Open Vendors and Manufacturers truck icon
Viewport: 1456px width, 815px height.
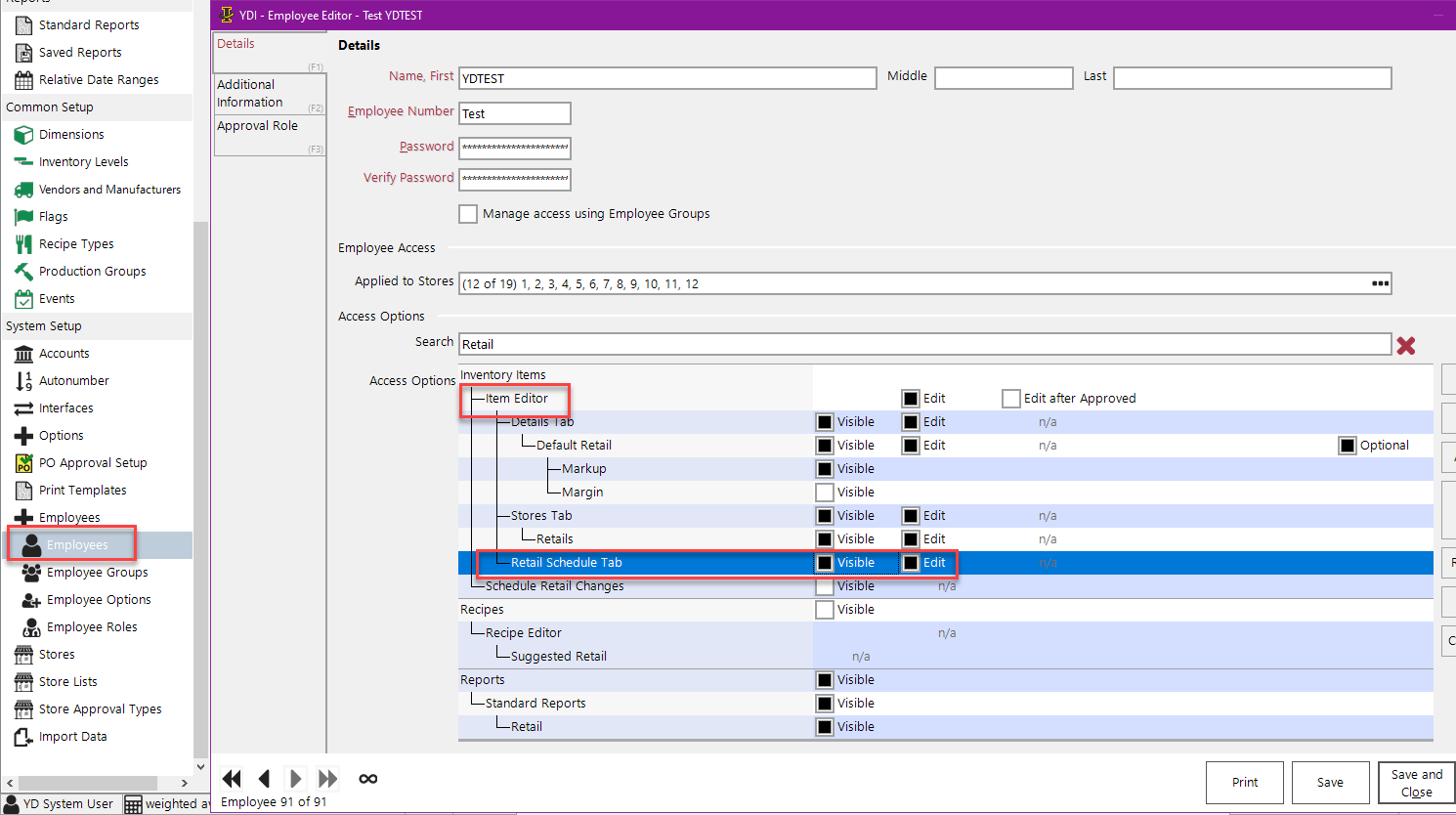(x=23, y=190)
